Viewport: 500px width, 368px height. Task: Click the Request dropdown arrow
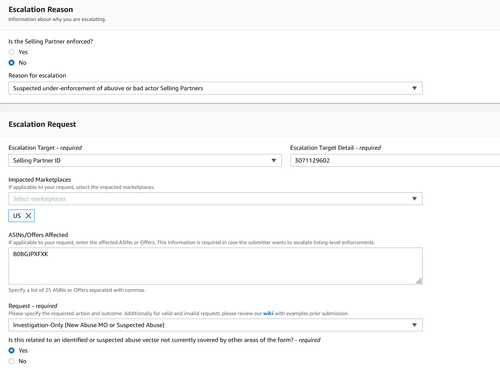[414, 325]
